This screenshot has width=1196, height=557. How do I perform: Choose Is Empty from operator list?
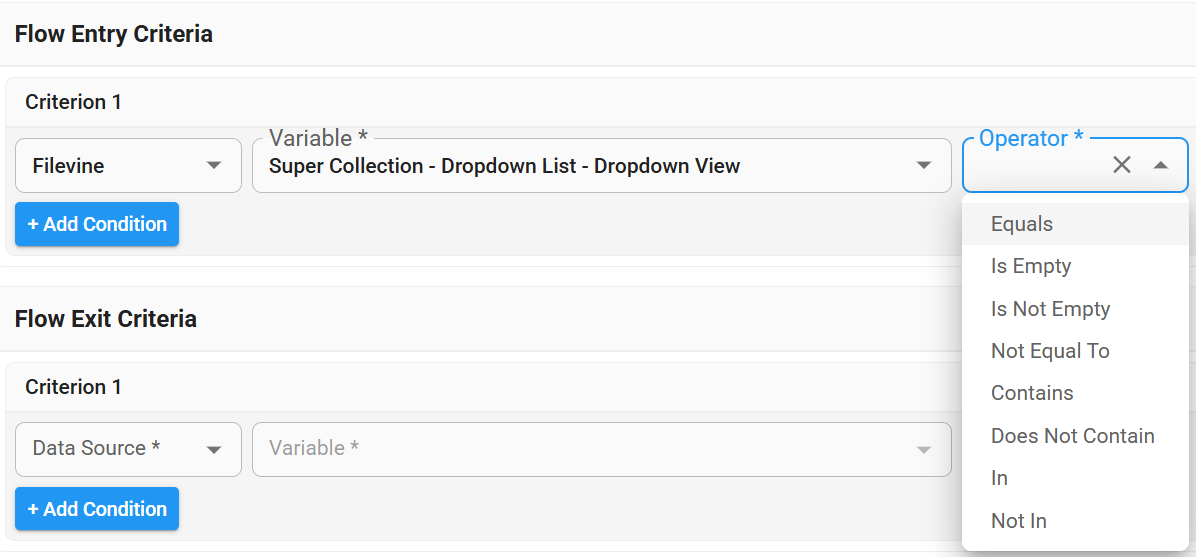pyautogui.click(x=1031, y=266)
